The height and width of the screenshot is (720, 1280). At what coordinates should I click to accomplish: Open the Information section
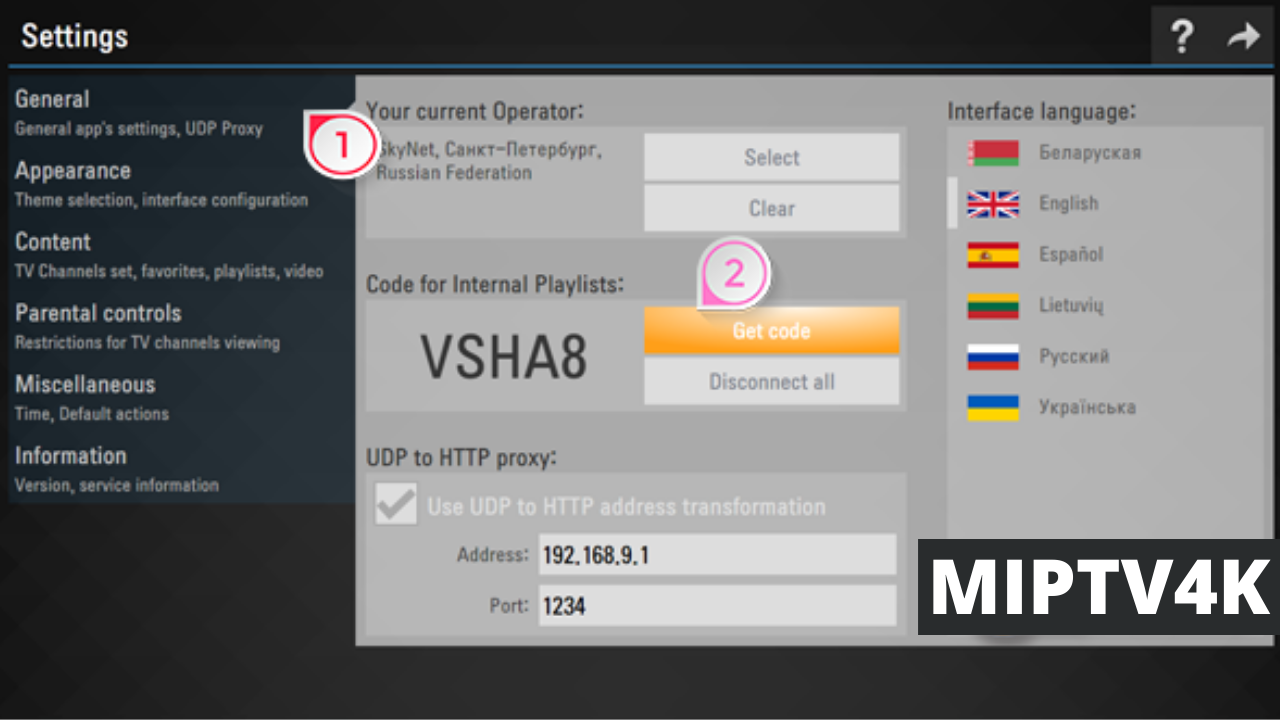180,469
